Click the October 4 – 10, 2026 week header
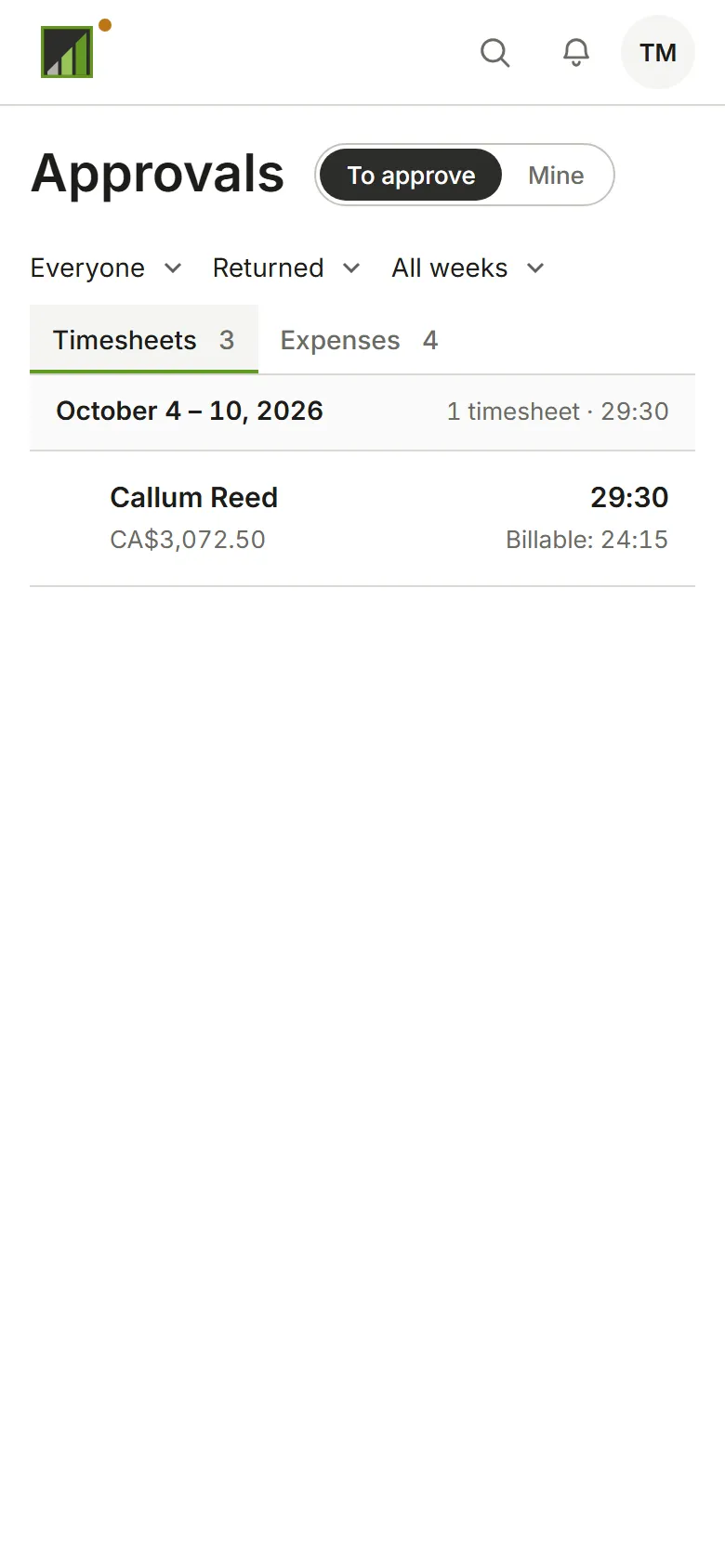 pyautogui.click(x=362, y=412)
